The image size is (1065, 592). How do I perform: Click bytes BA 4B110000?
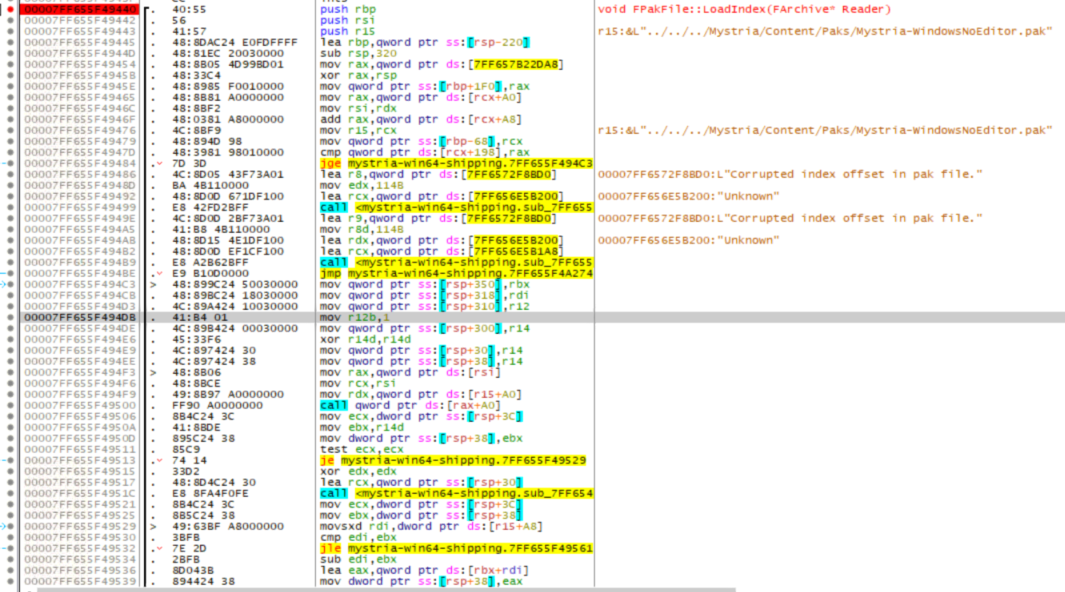pyautogui.click(x=210, y=185)
